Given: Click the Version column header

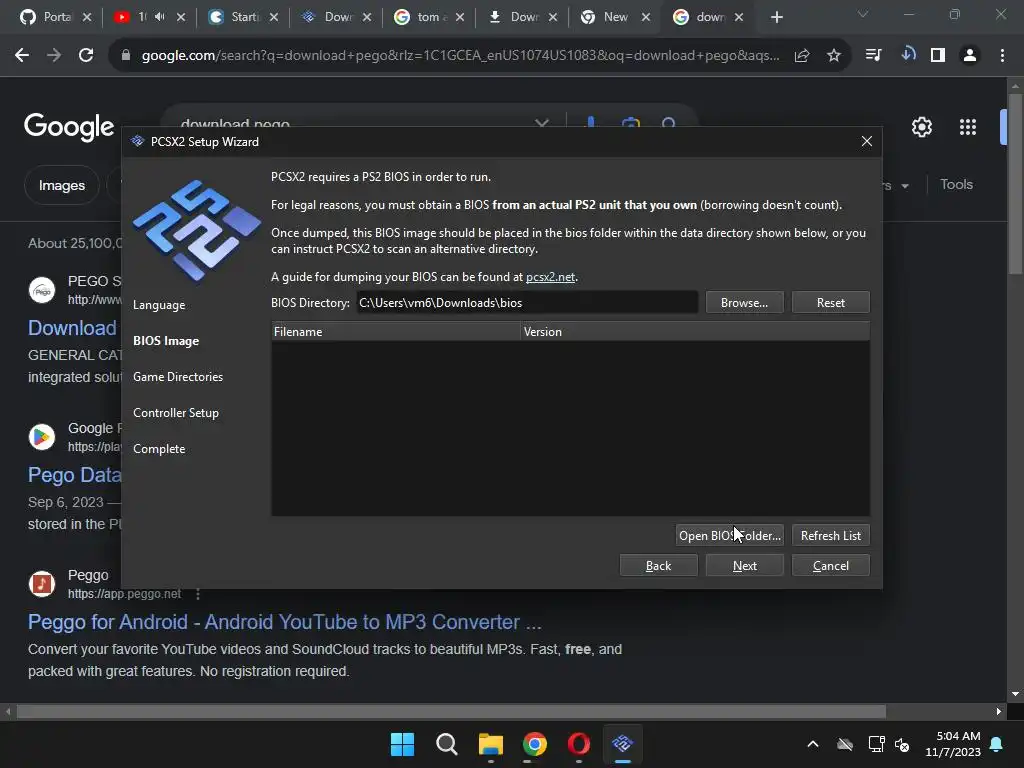Looking at the screenshot, I should pos(695,332).
